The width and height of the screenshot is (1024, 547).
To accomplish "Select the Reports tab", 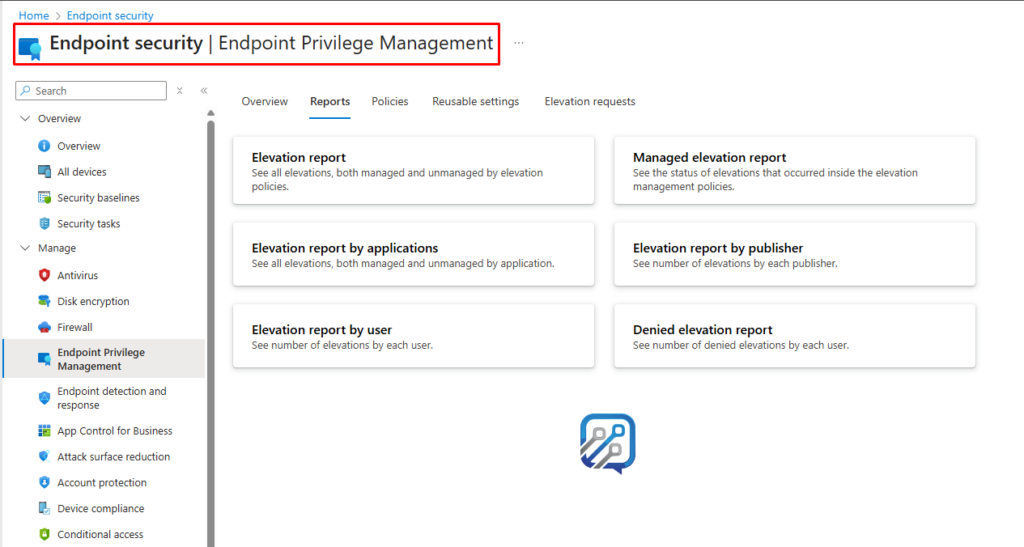I will (x=330, y=101).
